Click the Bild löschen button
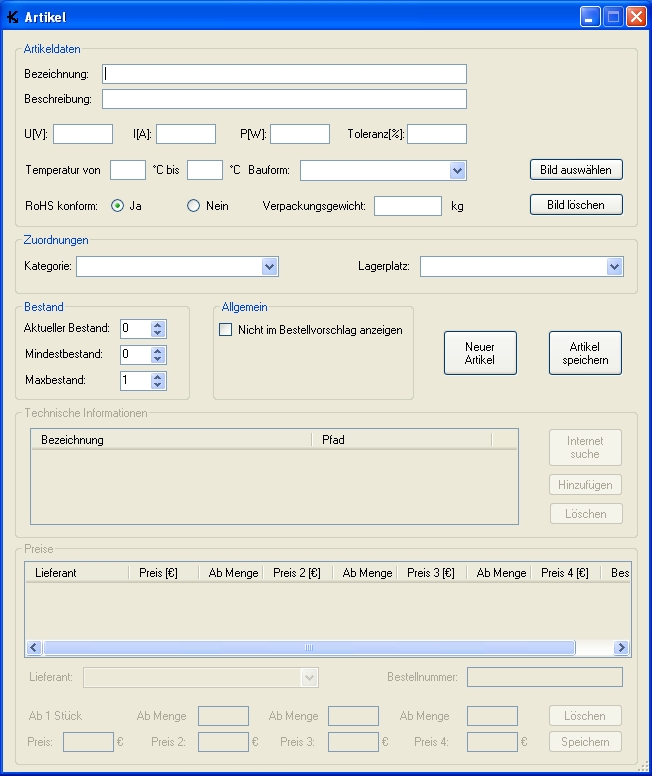This screenshot has height=776, width=652. click(x=576, y=205)
